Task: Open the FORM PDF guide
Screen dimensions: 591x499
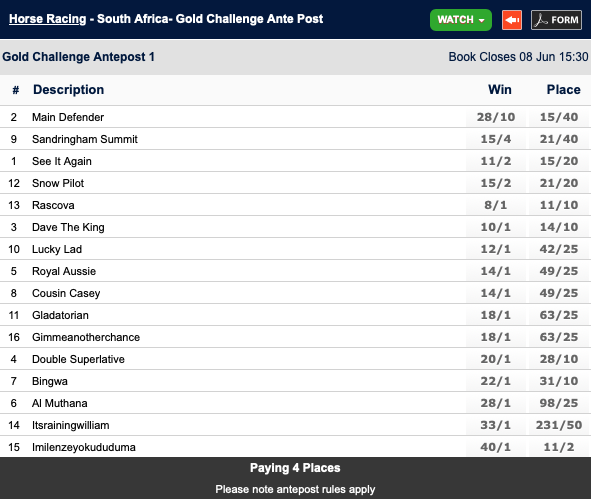Action: point(556,20)
